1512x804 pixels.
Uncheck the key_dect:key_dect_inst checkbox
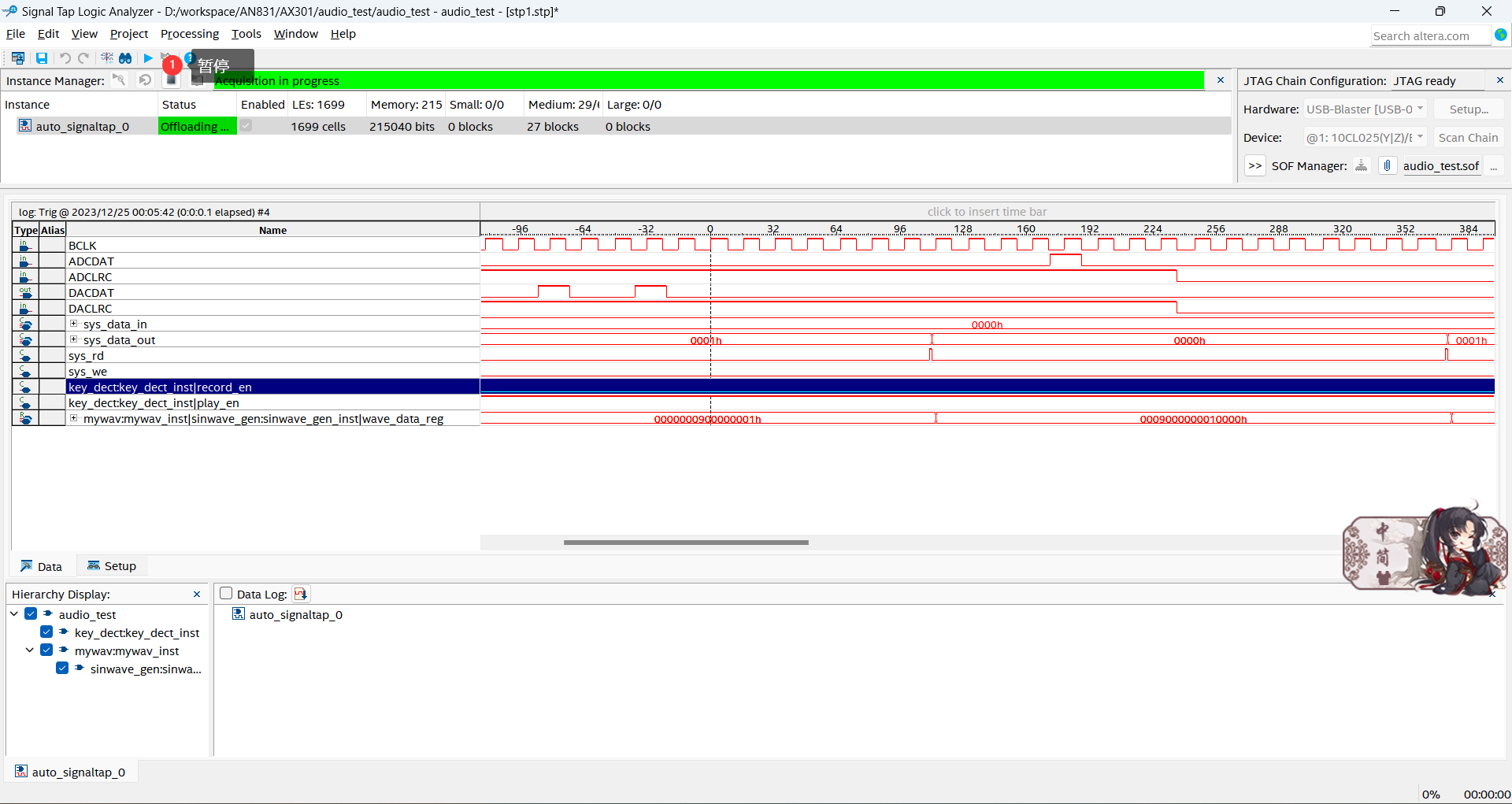click(46, 632)
